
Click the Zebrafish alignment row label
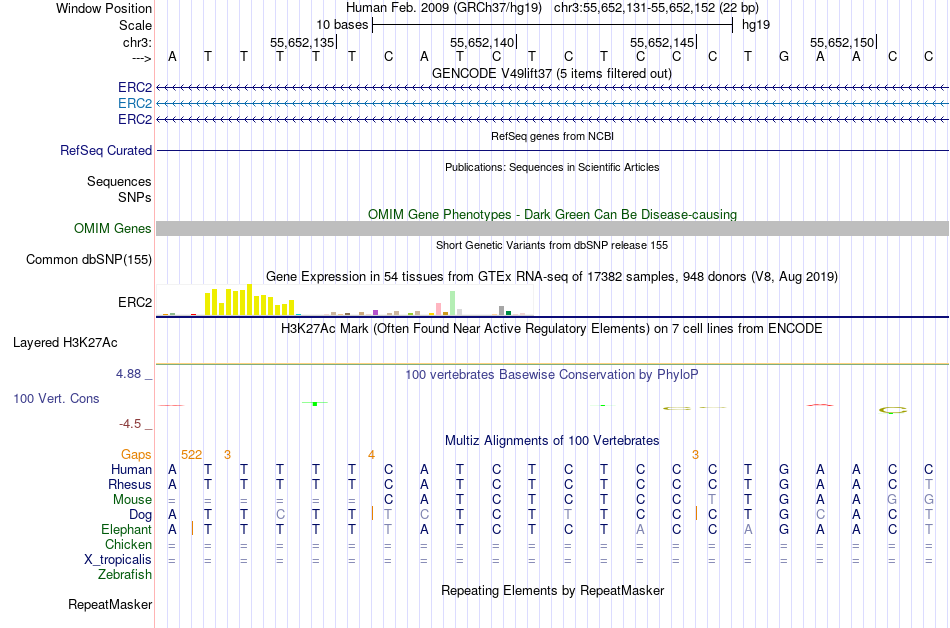[x=125, y=574]
